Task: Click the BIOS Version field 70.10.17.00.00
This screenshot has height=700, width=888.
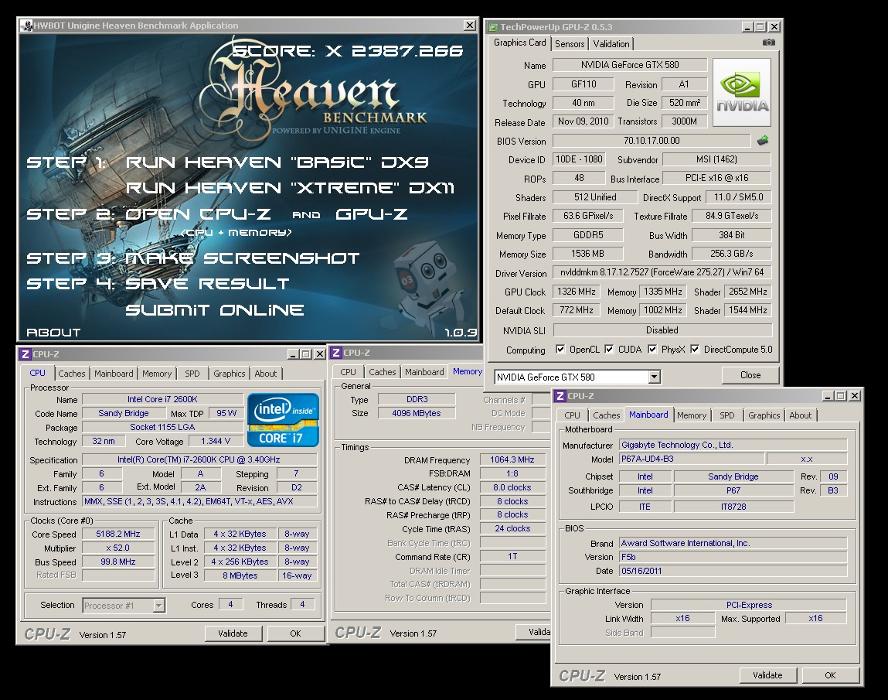Action: pos(651,141)
